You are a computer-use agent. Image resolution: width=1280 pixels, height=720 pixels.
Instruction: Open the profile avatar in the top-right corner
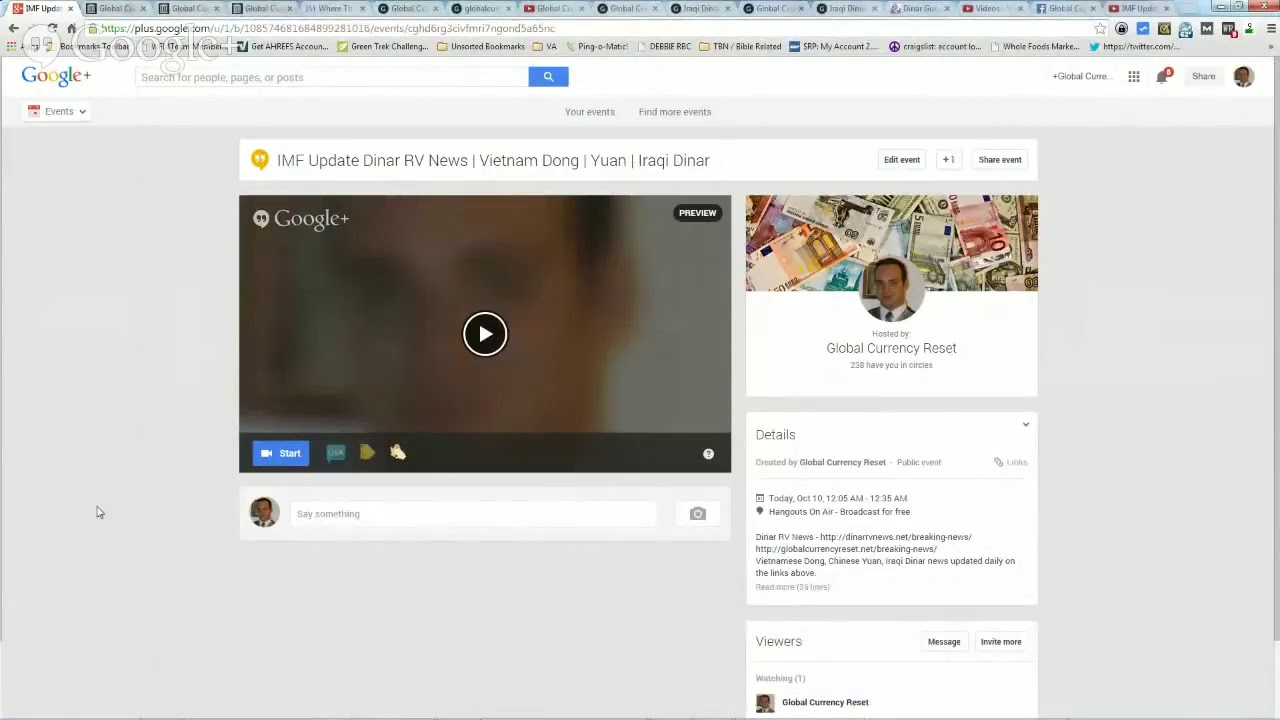tap(1244, 77)
